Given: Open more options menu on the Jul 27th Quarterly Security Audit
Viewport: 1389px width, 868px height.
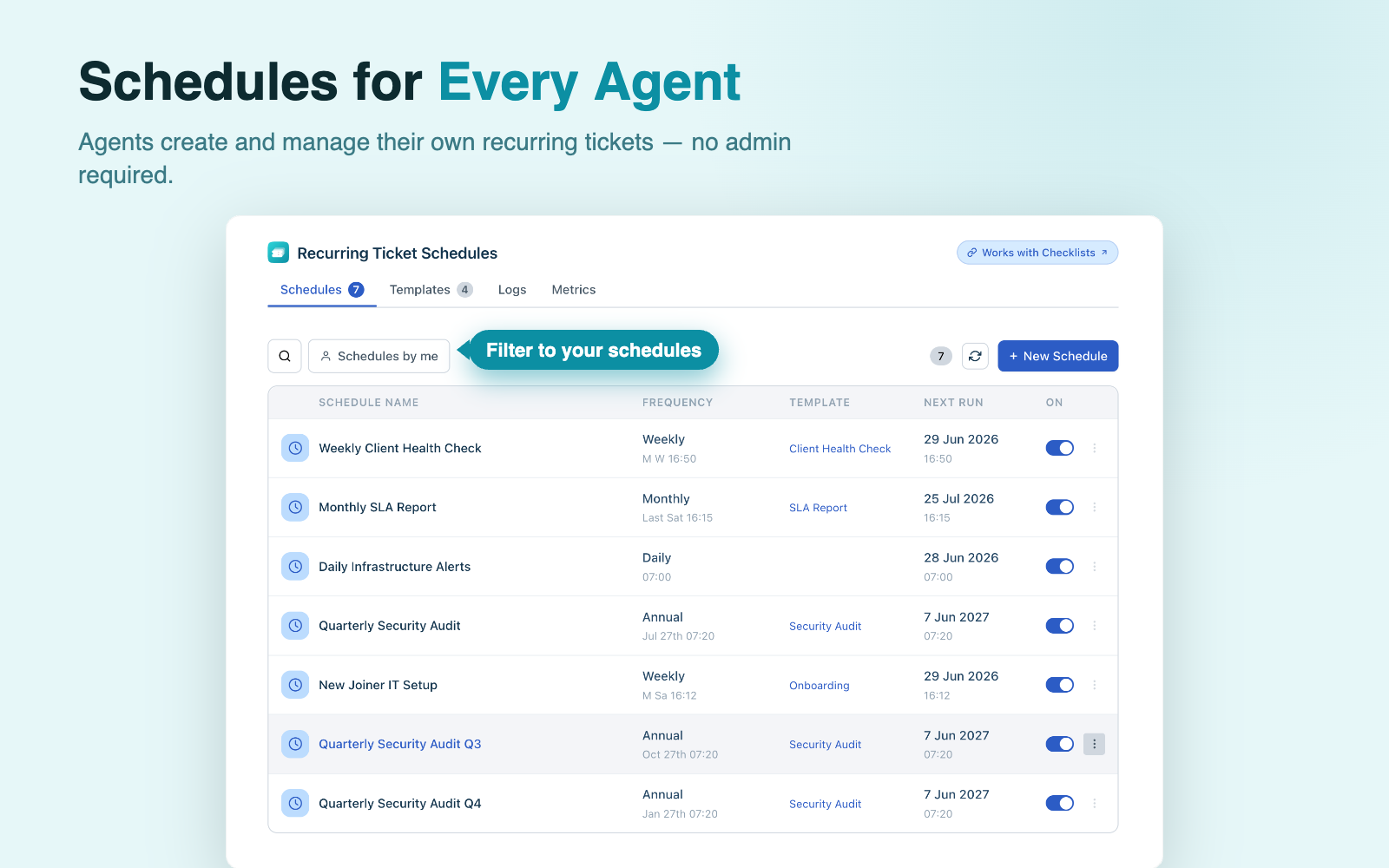Looking at the screenshot, I should tap(1094, 626).
